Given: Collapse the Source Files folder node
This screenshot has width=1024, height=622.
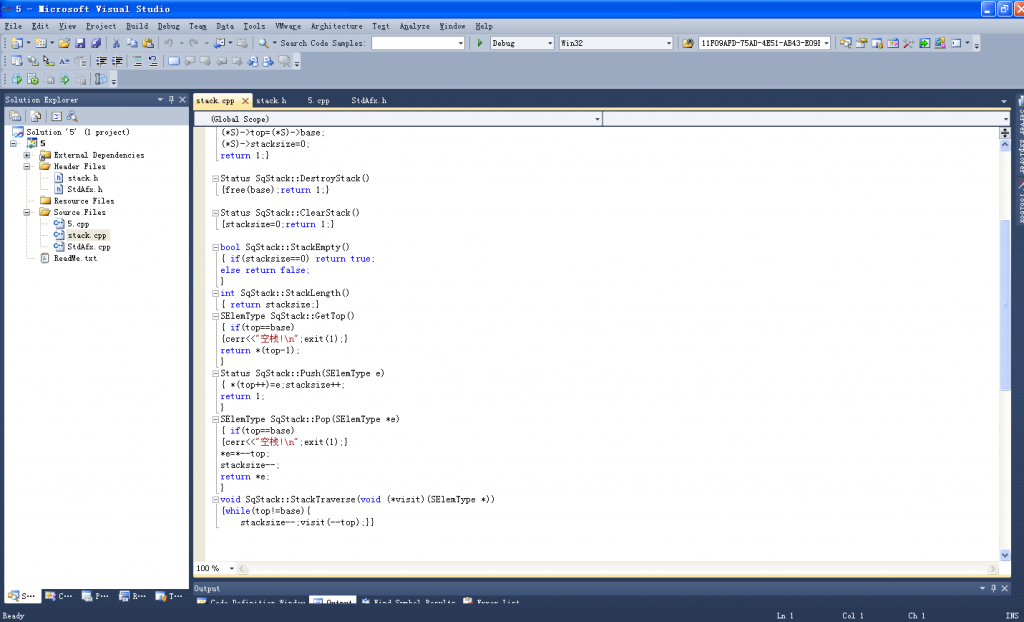Looking at the screenshot, I should click(27, 212).
